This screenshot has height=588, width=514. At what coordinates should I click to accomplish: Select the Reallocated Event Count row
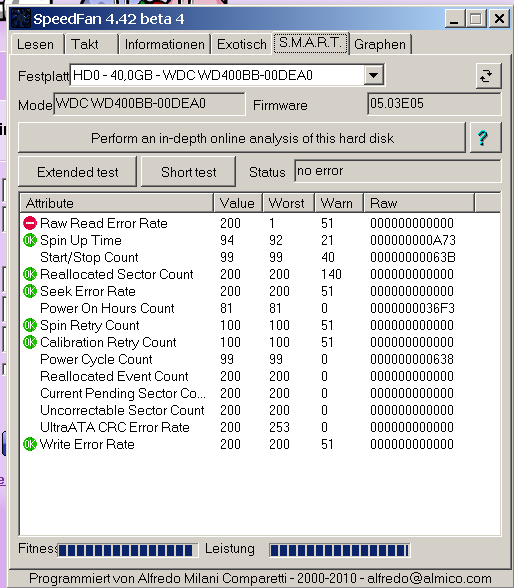pos(260,376)
